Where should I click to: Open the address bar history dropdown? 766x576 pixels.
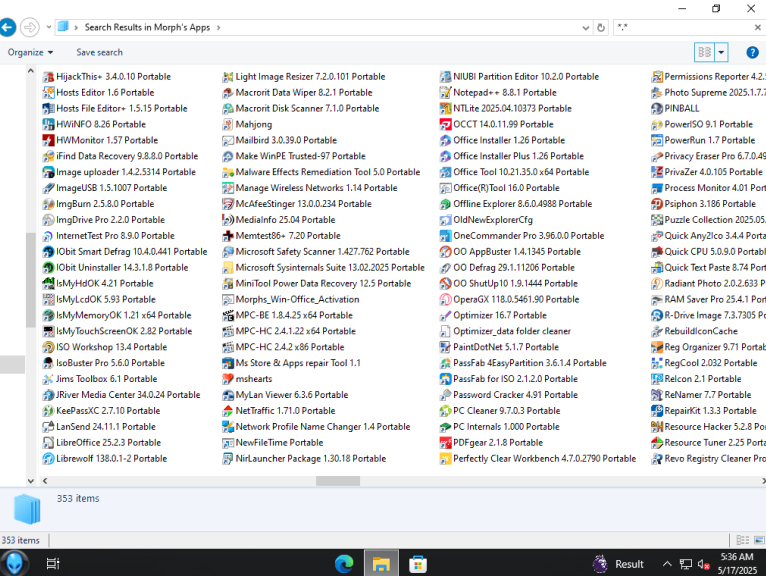pyautogui.click(x=586, y=28)
